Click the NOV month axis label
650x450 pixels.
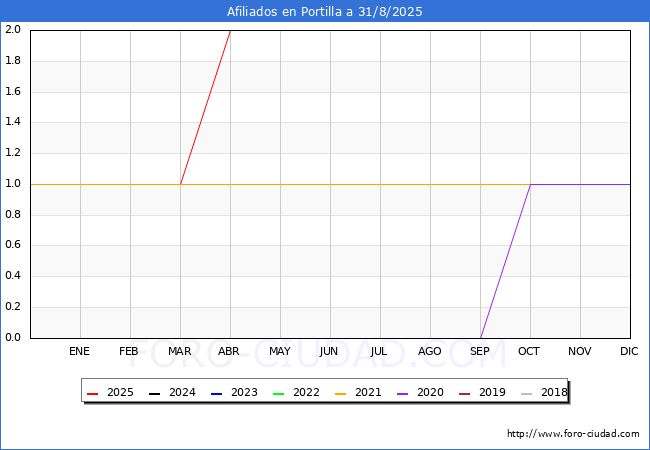580,351
